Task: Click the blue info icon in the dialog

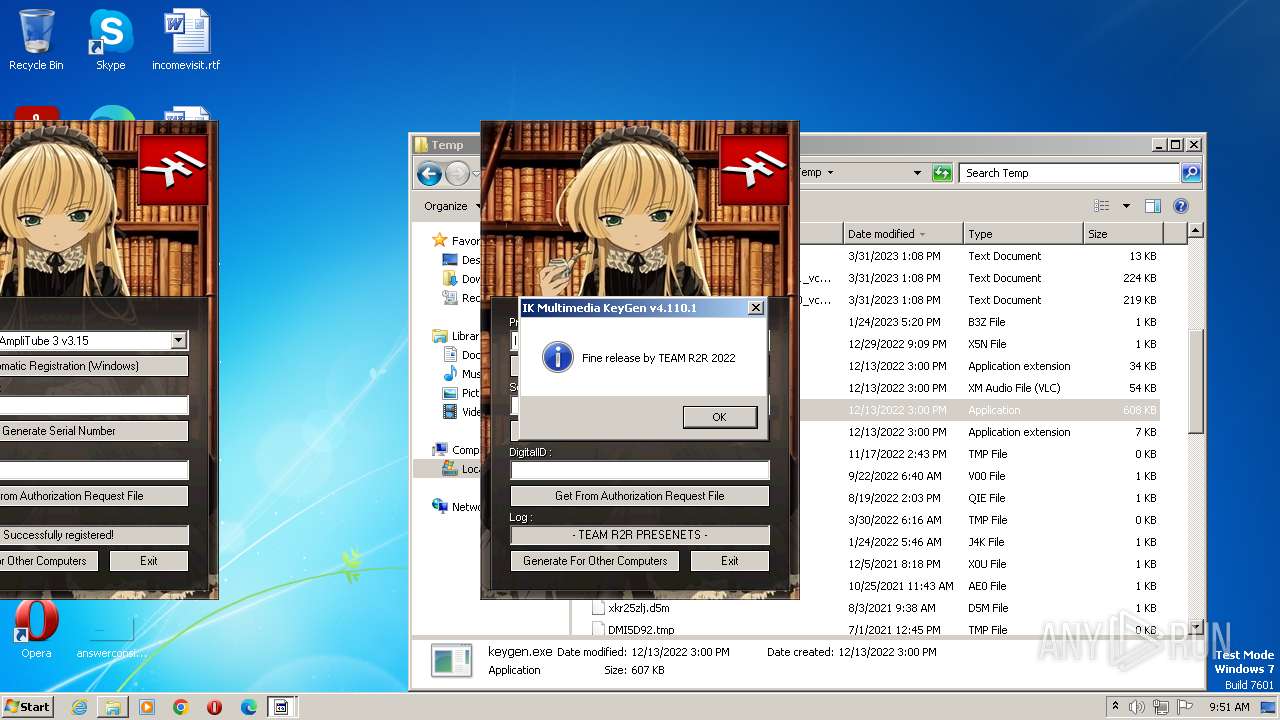Action: click(x=557, y=357)
